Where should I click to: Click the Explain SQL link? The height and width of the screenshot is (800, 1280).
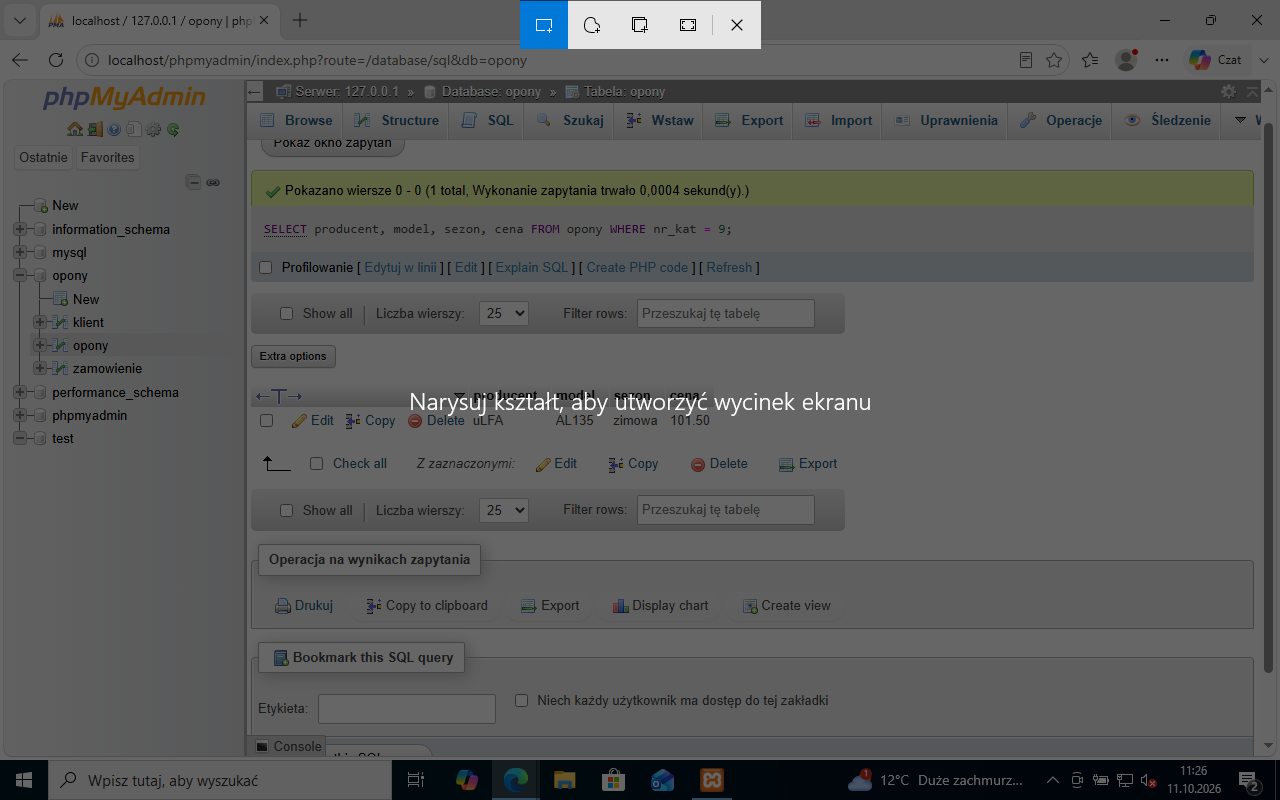(532, 268)
